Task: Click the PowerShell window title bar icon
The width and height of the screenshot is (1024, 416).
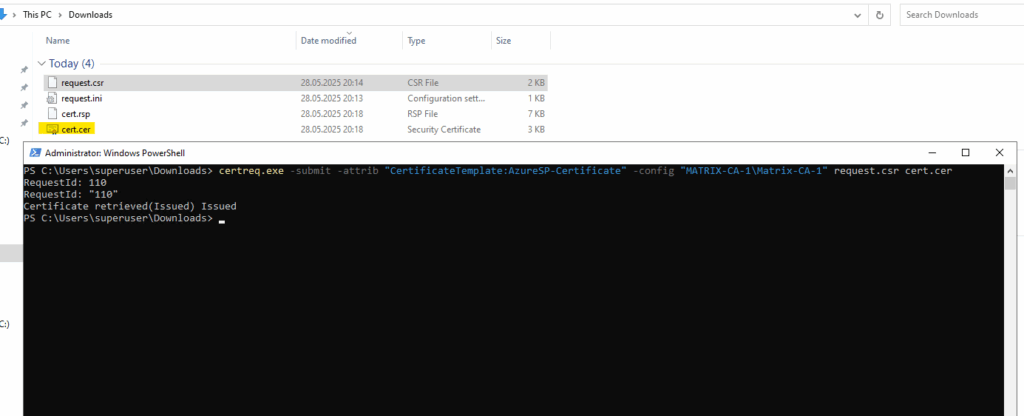Action: point(34,153)
